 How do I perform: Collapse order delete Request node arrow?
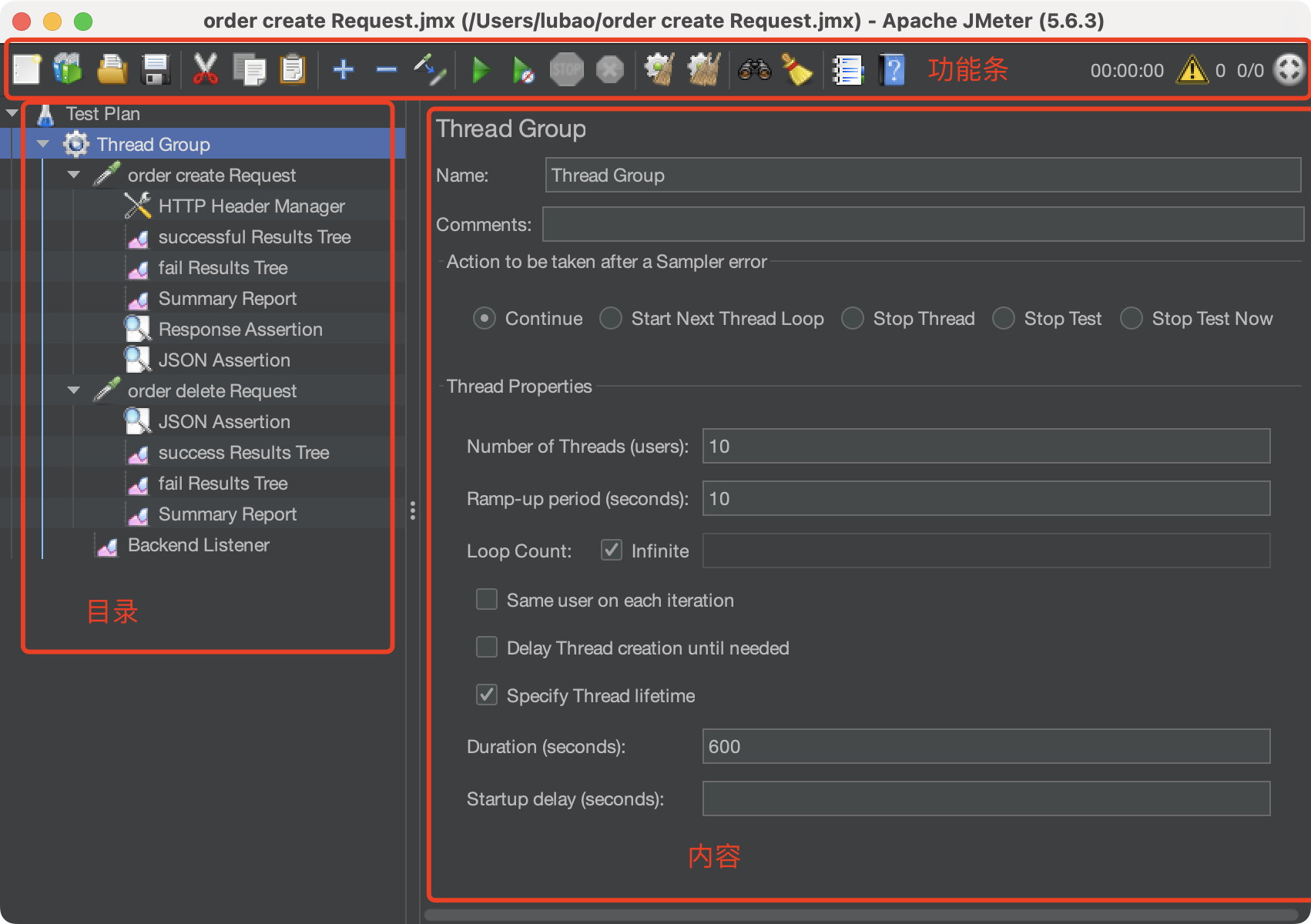tap(74, 390)
